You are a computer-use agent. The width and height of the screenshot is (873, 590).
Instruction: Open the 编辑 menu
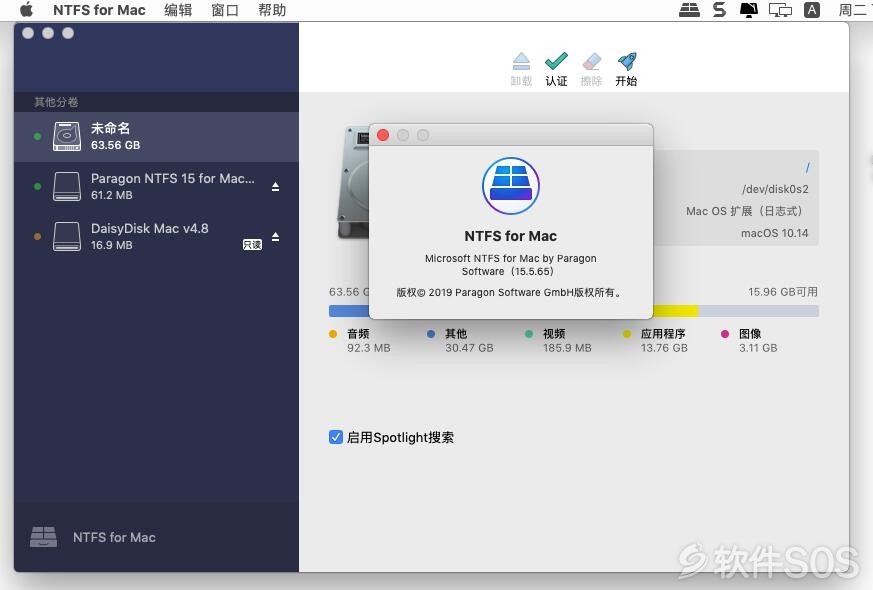click(x=178, y=10)
